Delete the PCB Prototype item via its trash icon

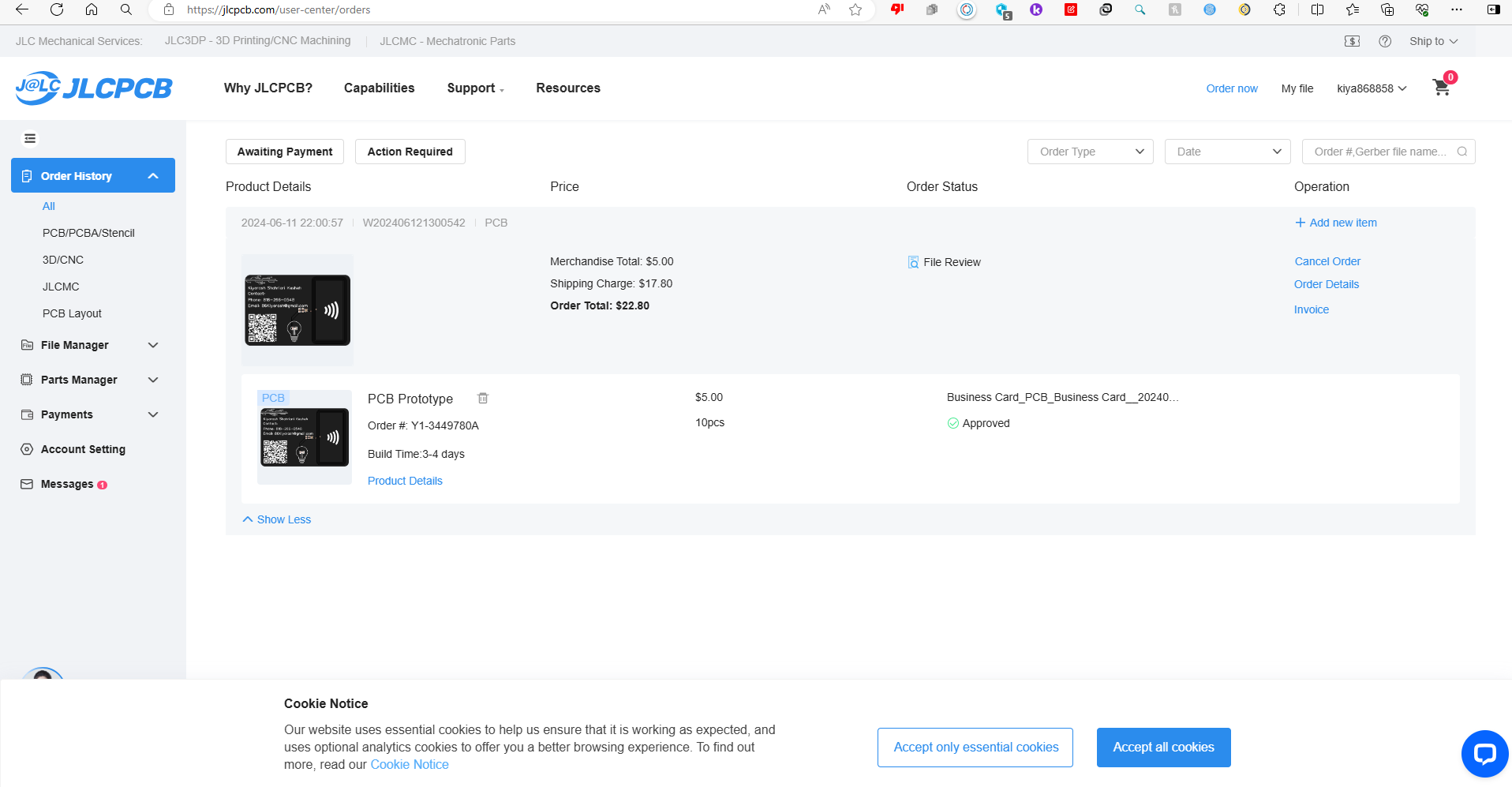483,399
